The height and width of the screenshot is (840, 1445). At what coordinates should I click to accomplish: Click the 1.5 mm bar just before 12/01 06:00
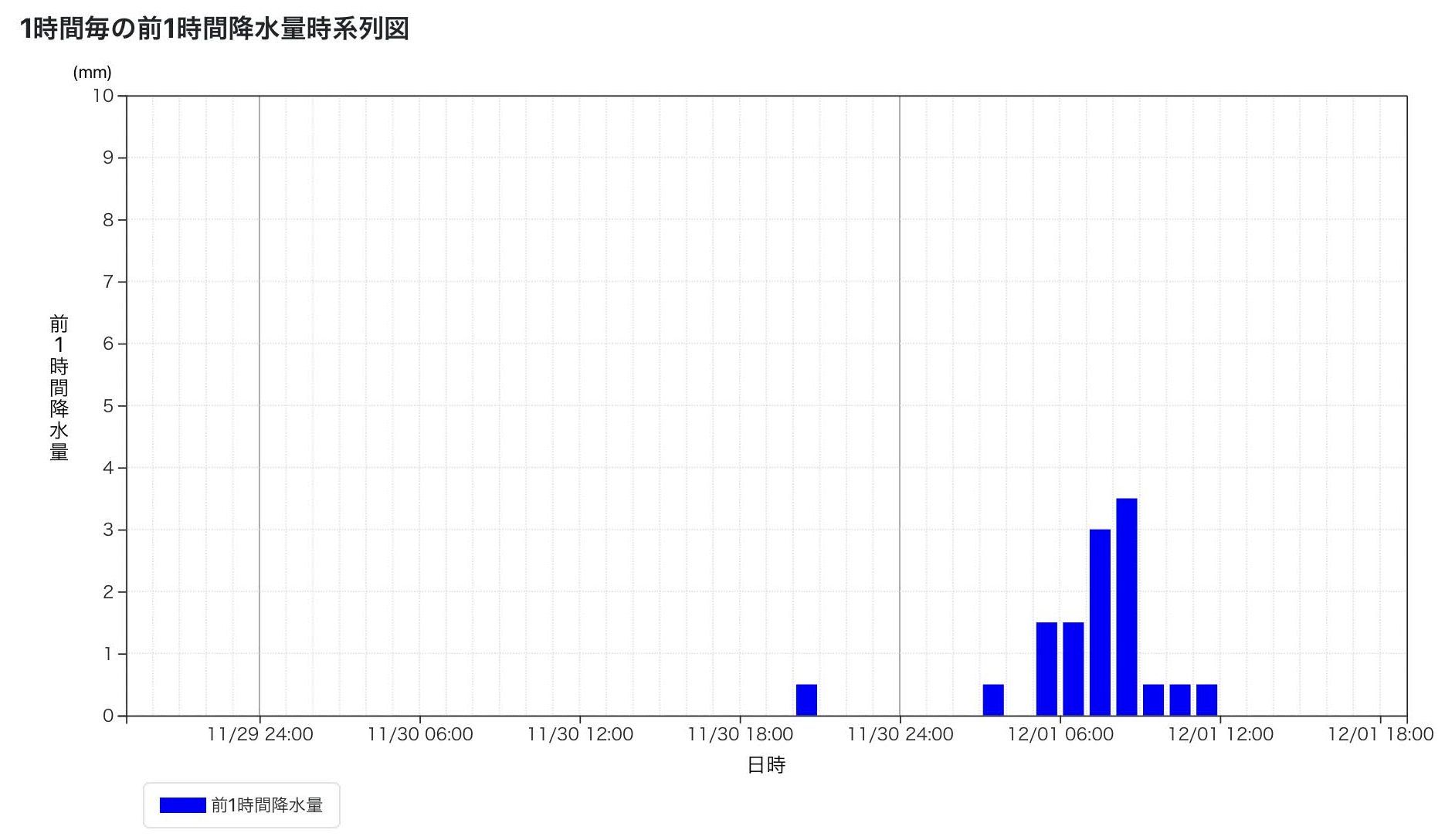[x=1046, y=669]
